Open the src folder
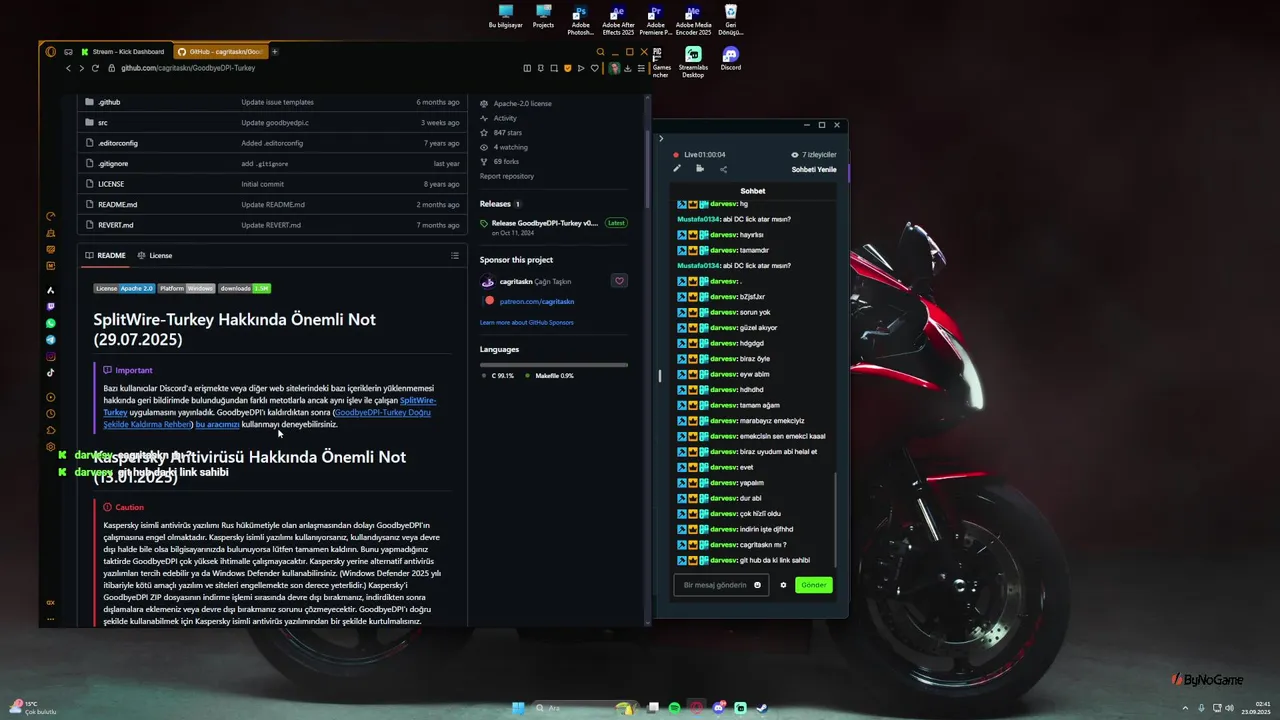1280x720 pixels. pos(103,122)
